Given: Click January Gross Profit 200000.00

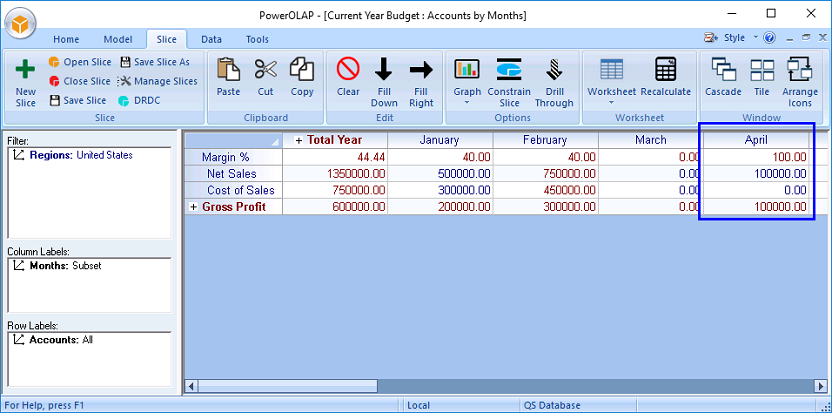Looking at the screenshot, I should point(440,207).
